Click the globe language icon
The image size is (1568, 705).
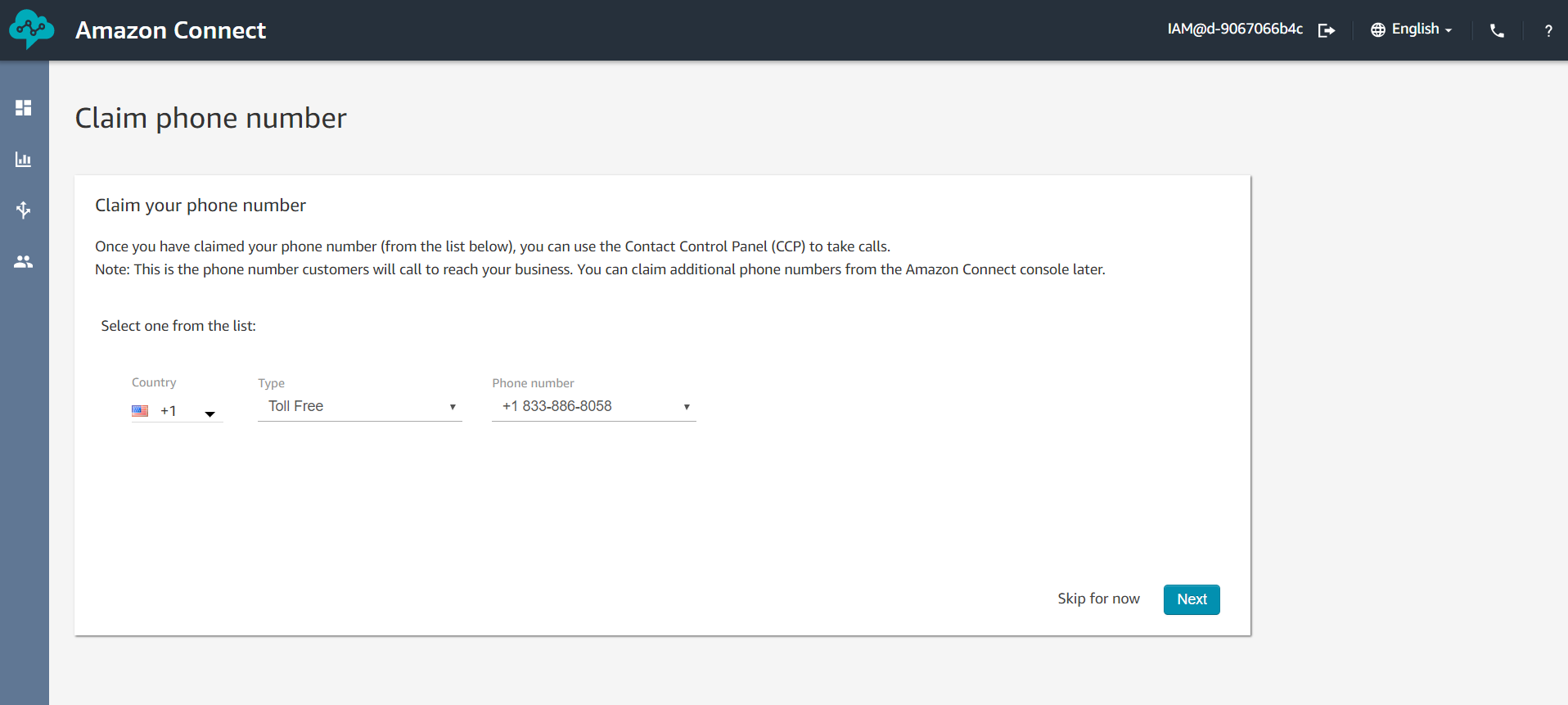[x=1378, y=30]
